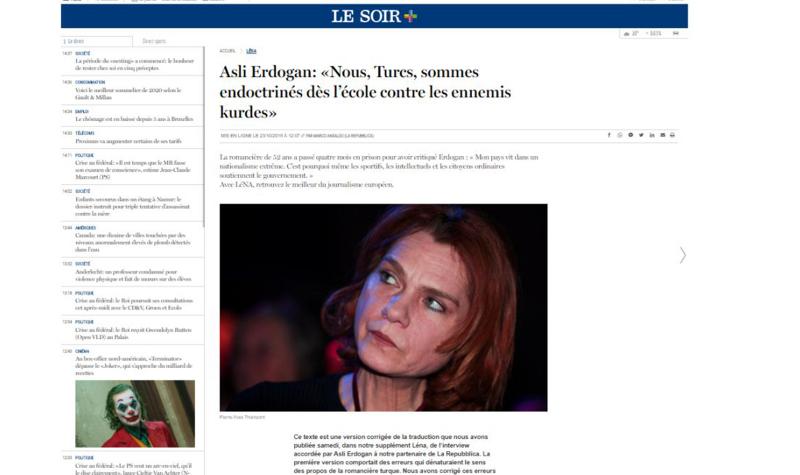Open the Joker box-office thumbnail image
This screenshot has height=475, width=800.
135,414
